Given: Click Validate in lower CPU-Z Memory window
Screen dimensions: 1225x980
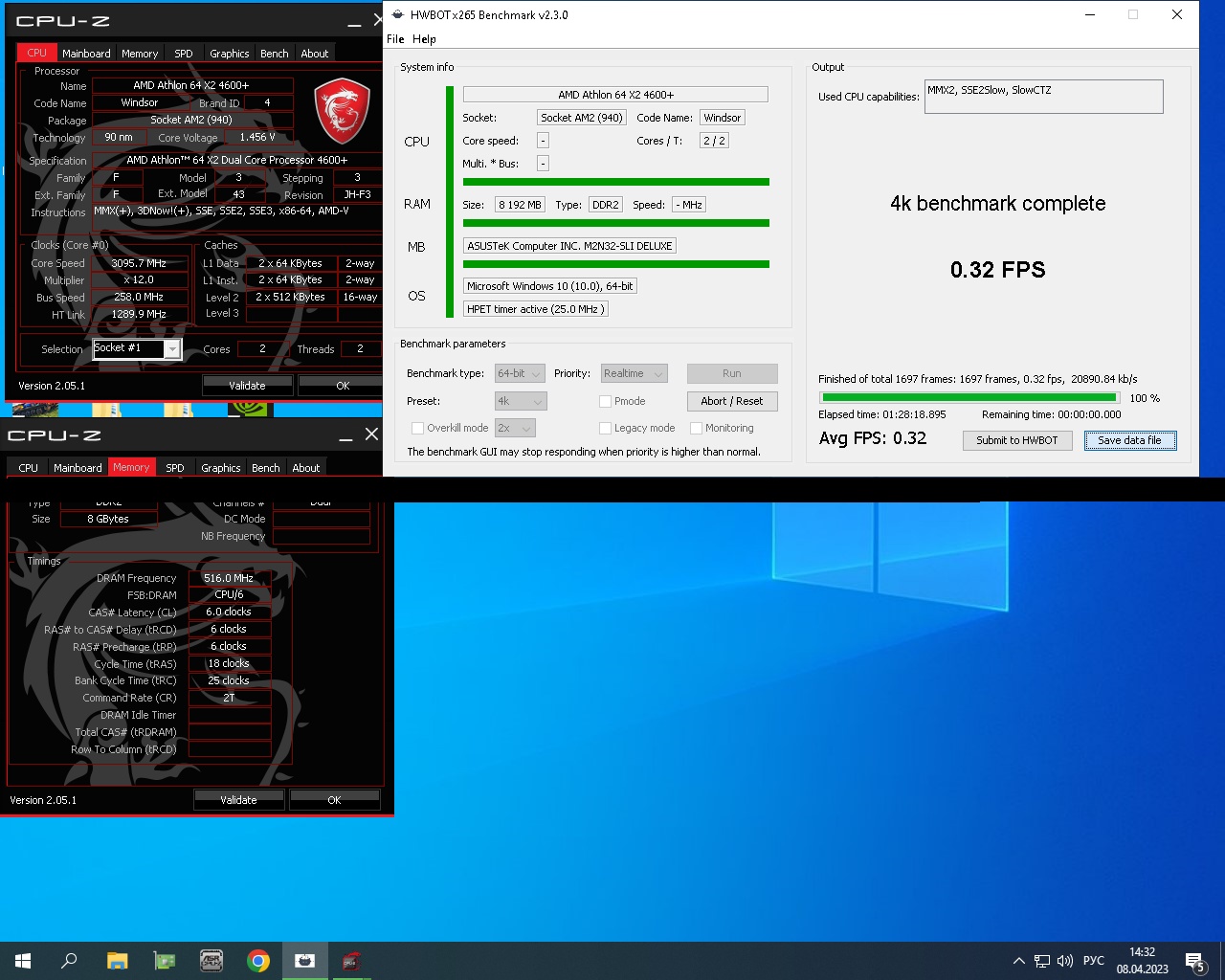Looking at the screenshot, I should (238, 800).
